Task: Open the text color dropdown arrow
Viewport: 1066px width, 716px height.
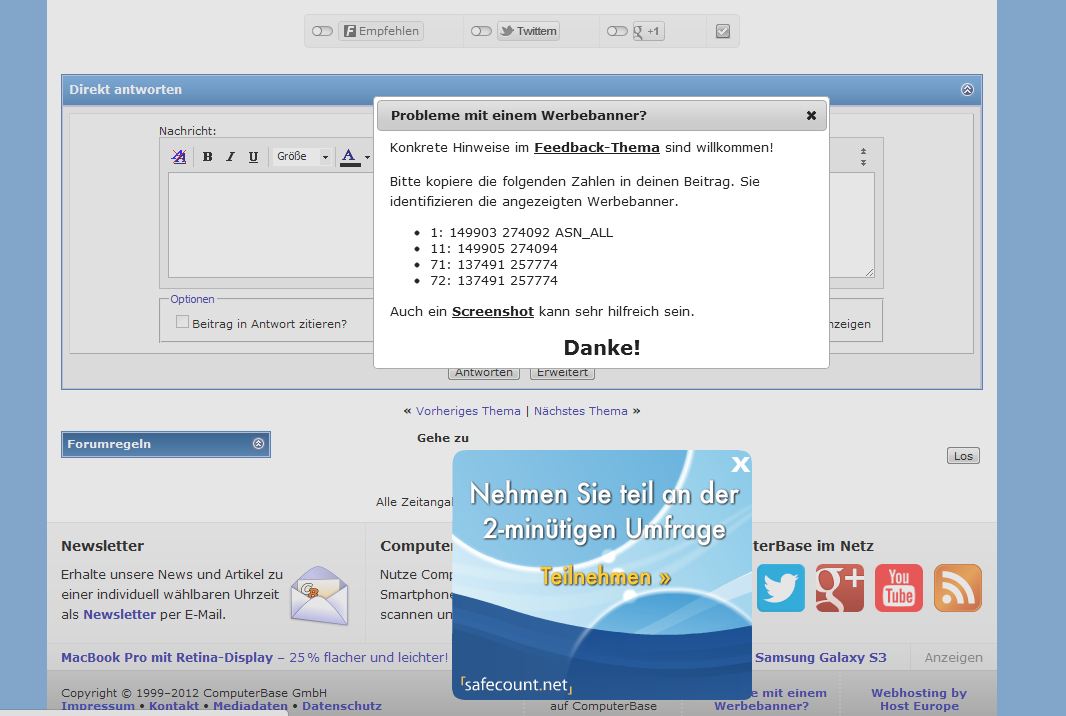Action: (367, 157)
